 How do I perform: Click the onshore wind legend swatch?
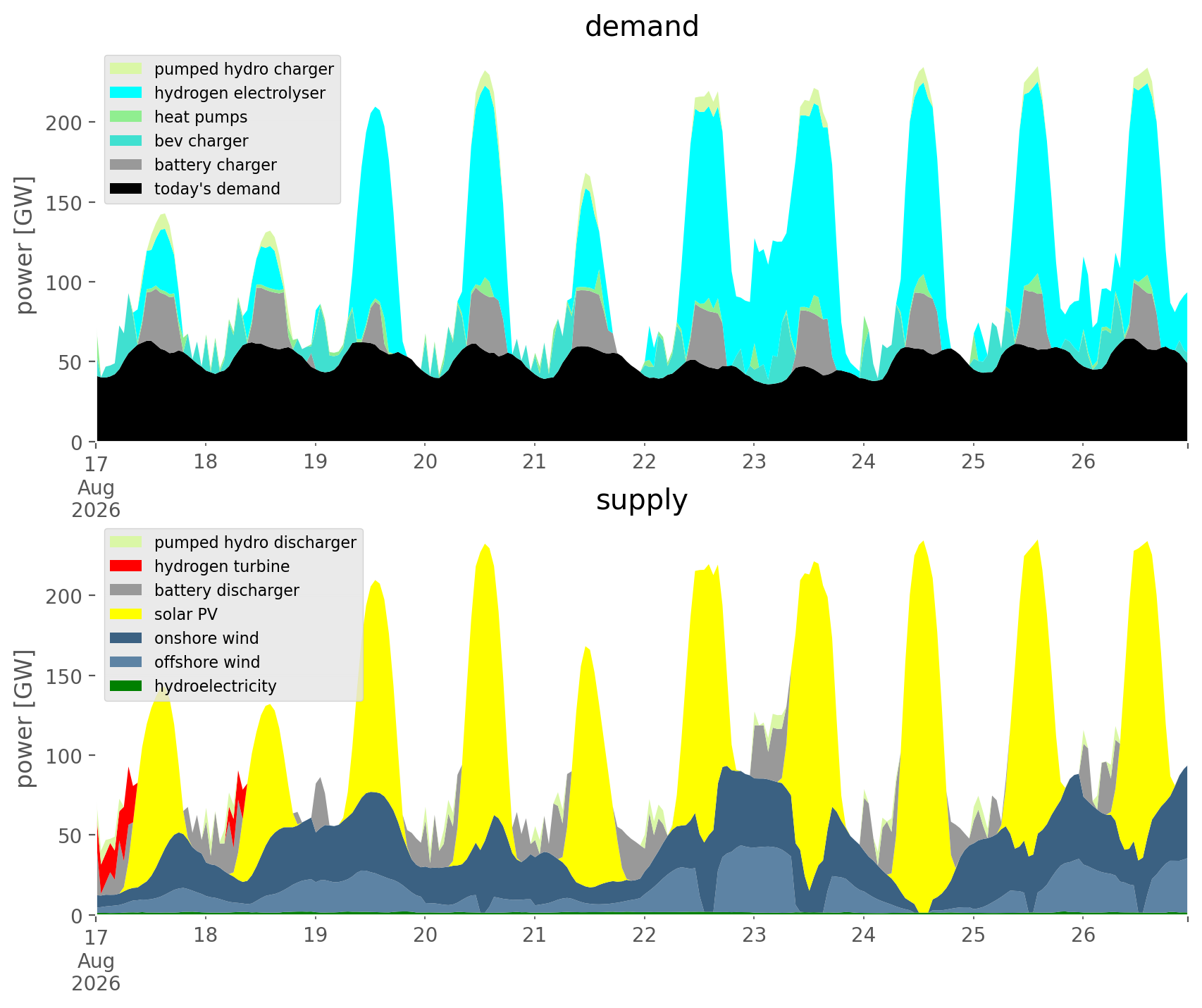click(x=128, y=638)
